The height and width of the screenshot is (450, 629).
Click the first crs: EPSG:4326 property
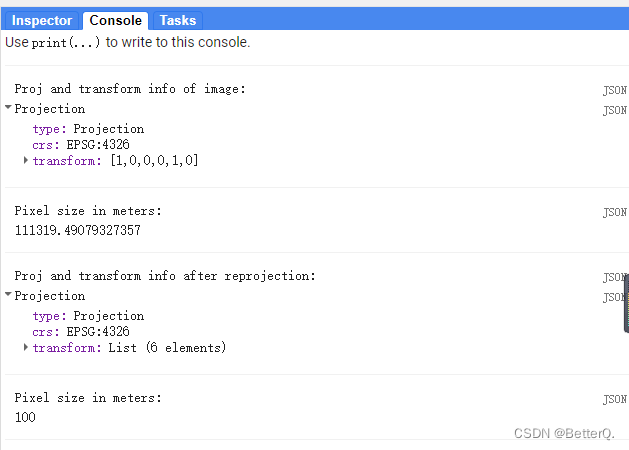(x=81, y=144)
